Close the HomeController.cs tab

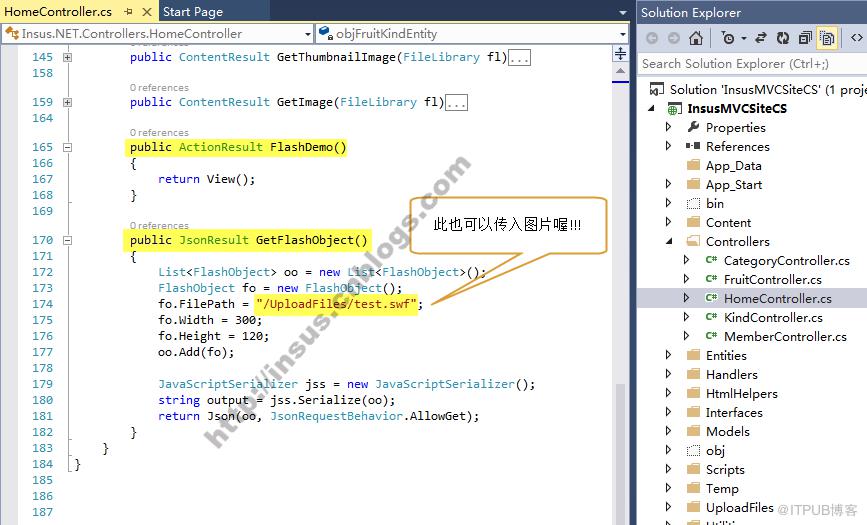pos(147,12)
